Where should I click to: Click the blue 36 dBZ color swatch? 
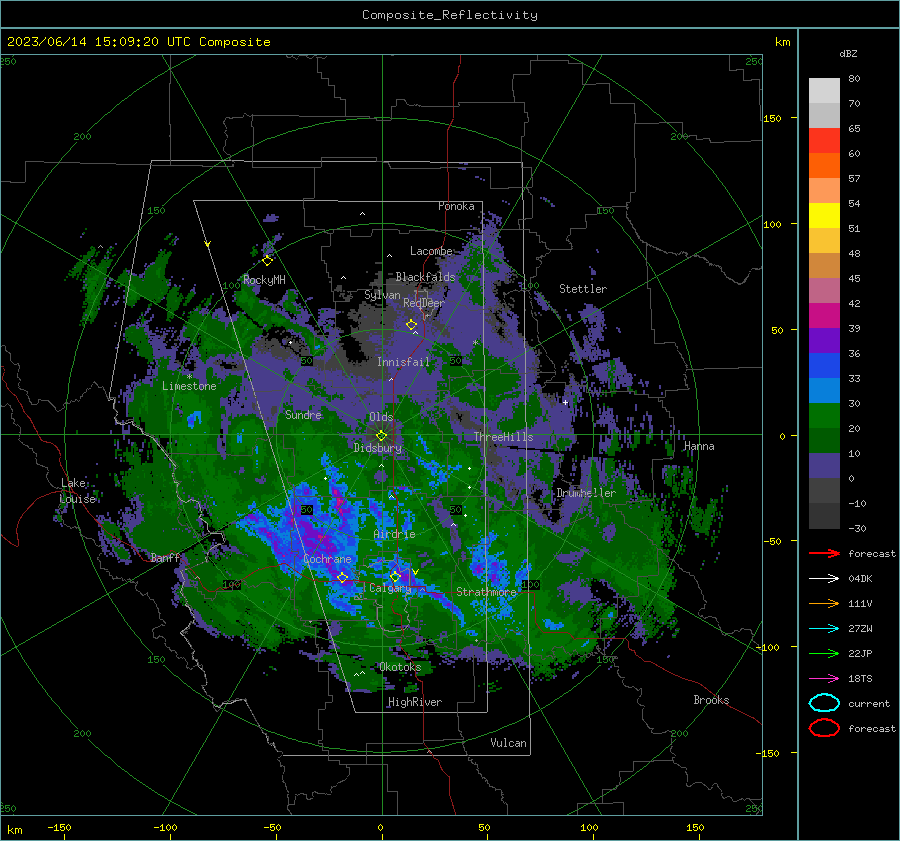point(824,366)
